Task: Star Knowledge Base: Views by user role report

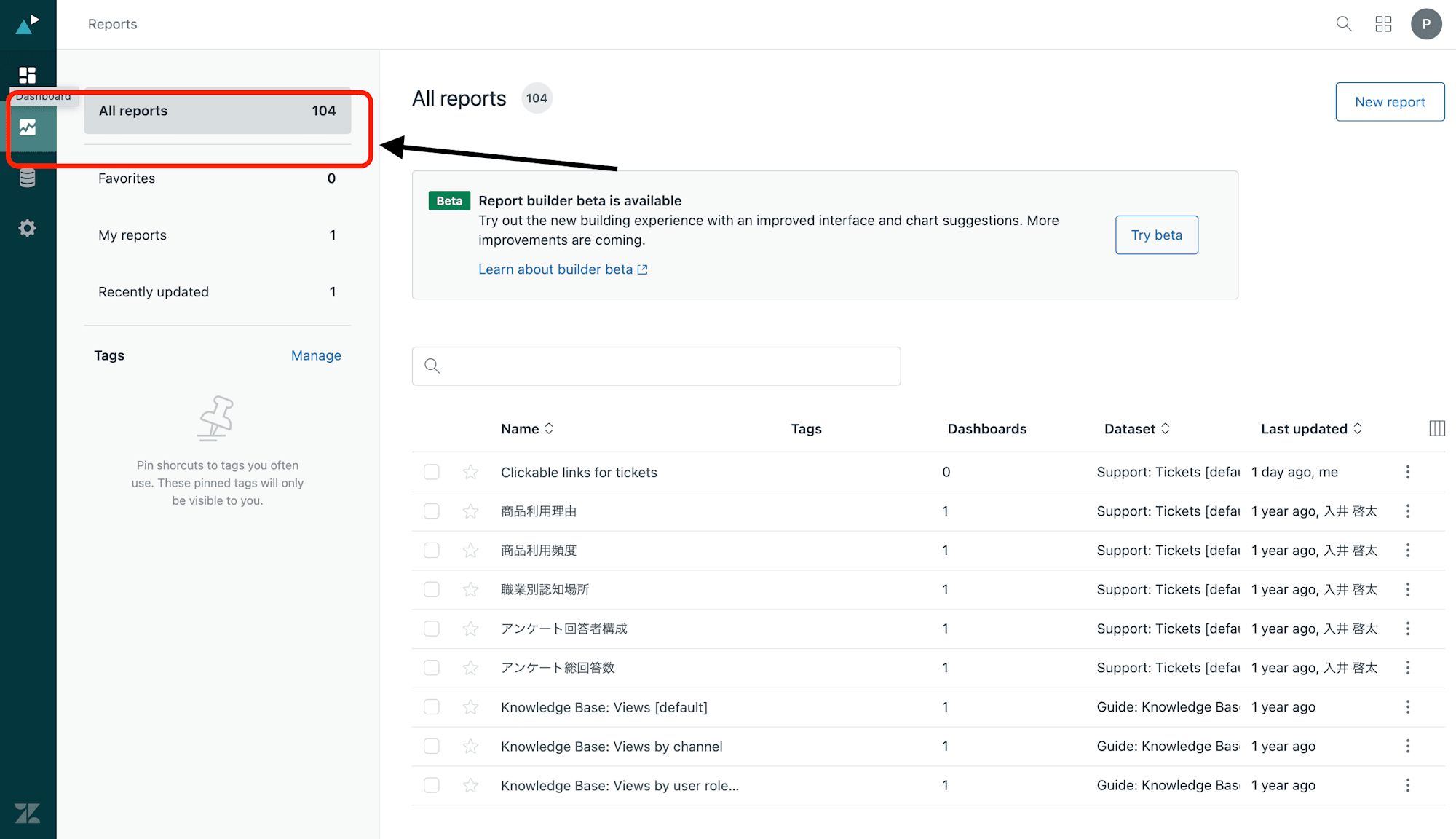Action: pyautogui.click(x=470, y=785)
